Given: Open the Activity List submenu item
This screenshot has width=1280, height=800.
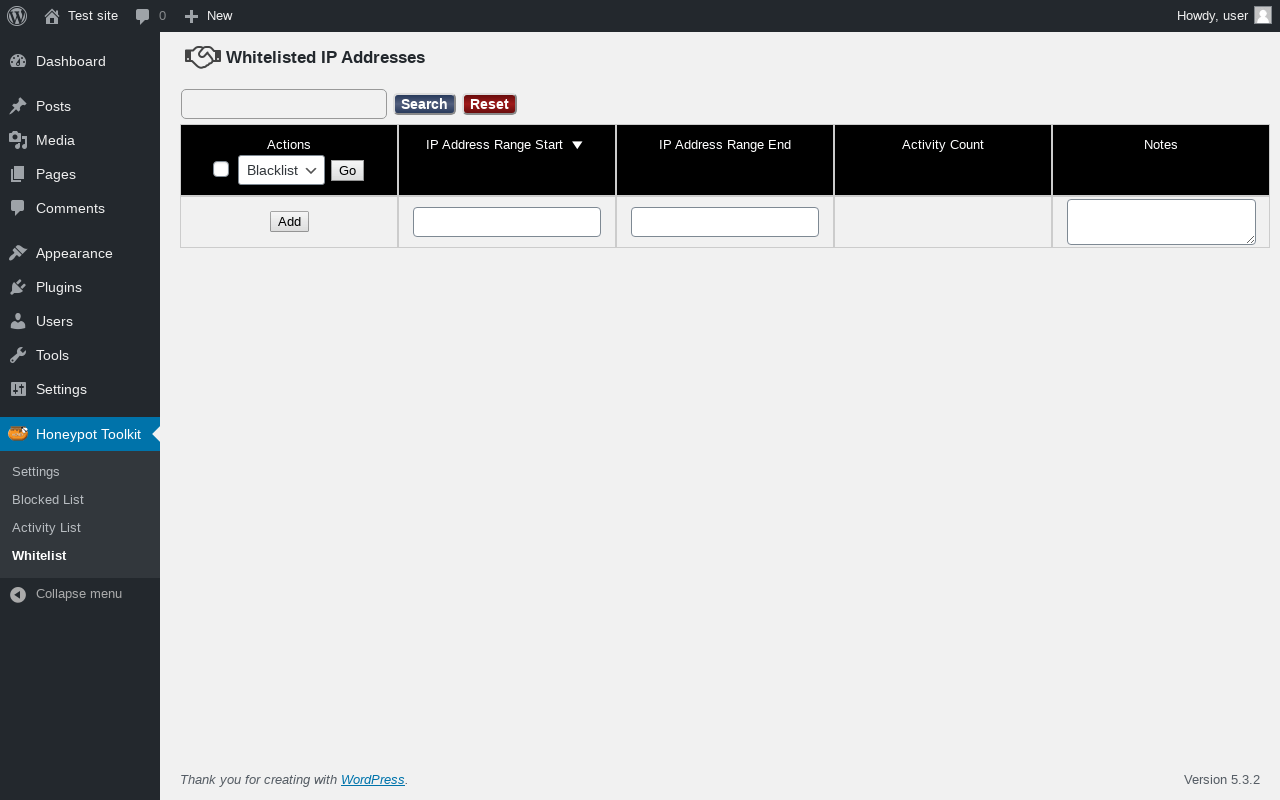Looking at the screenshot, I should tap(46, 527).
